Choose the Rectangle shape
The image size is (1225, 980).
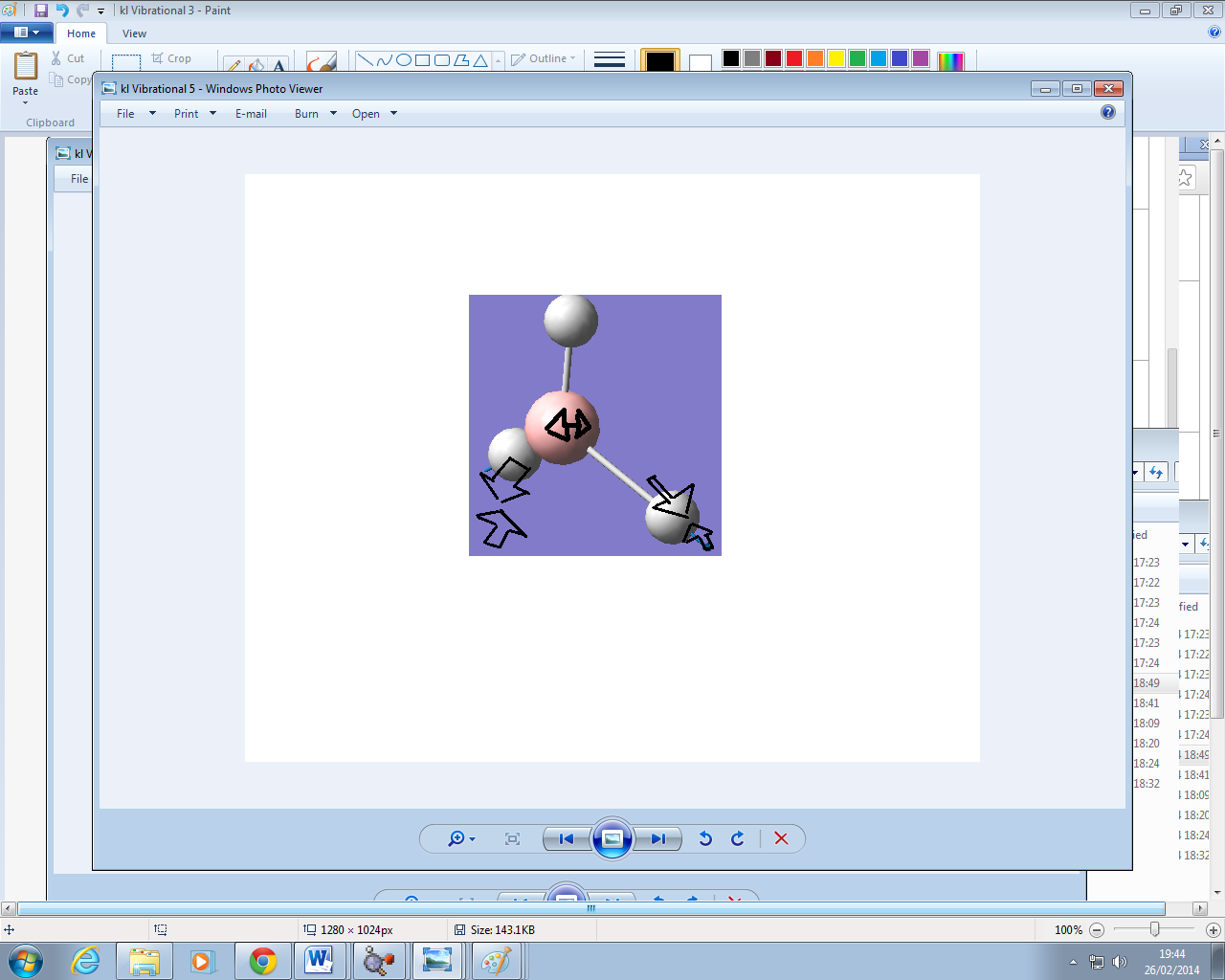[x=422, y=60]
